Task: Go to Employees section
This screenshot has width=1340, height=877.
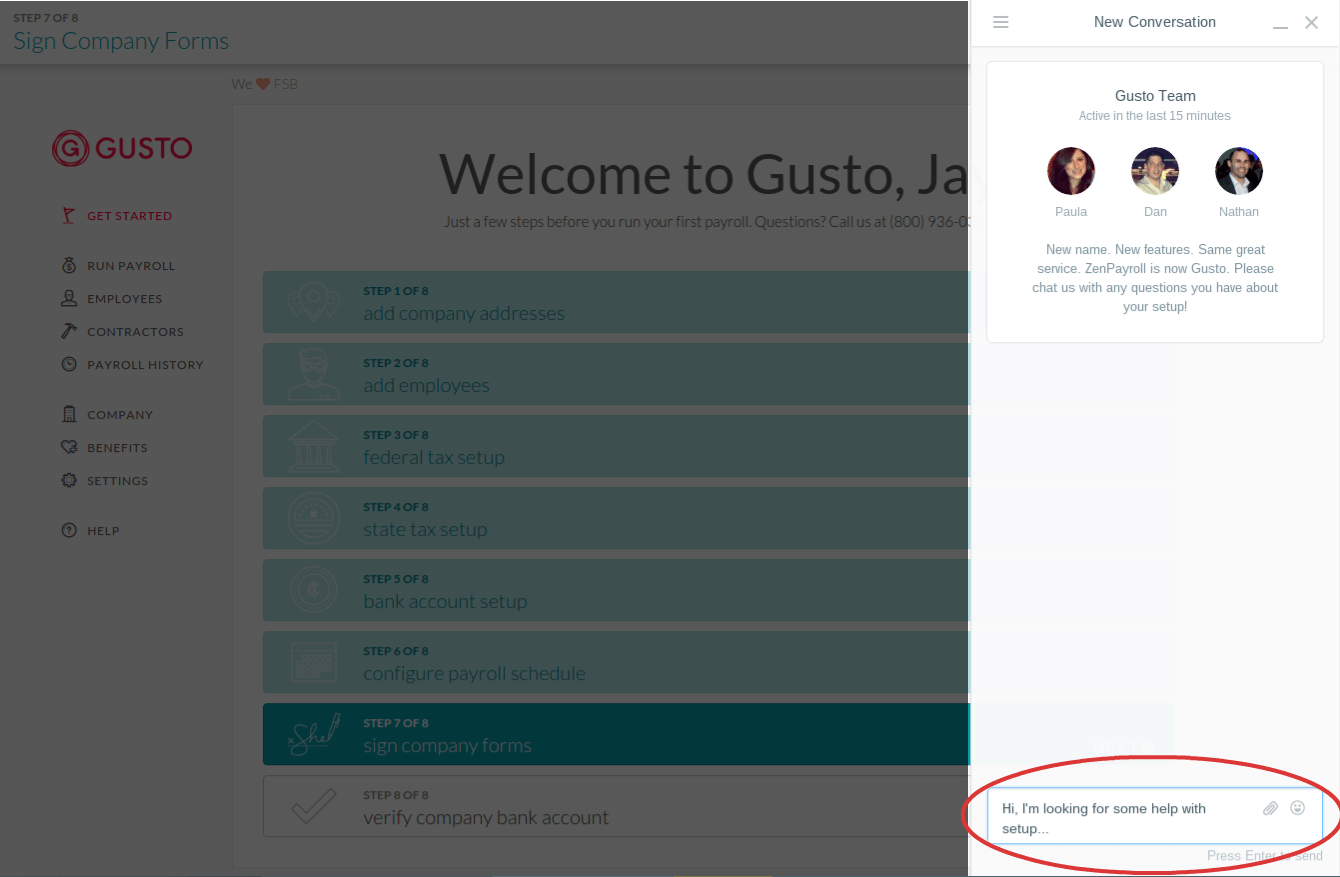Action: coord(124,299)
